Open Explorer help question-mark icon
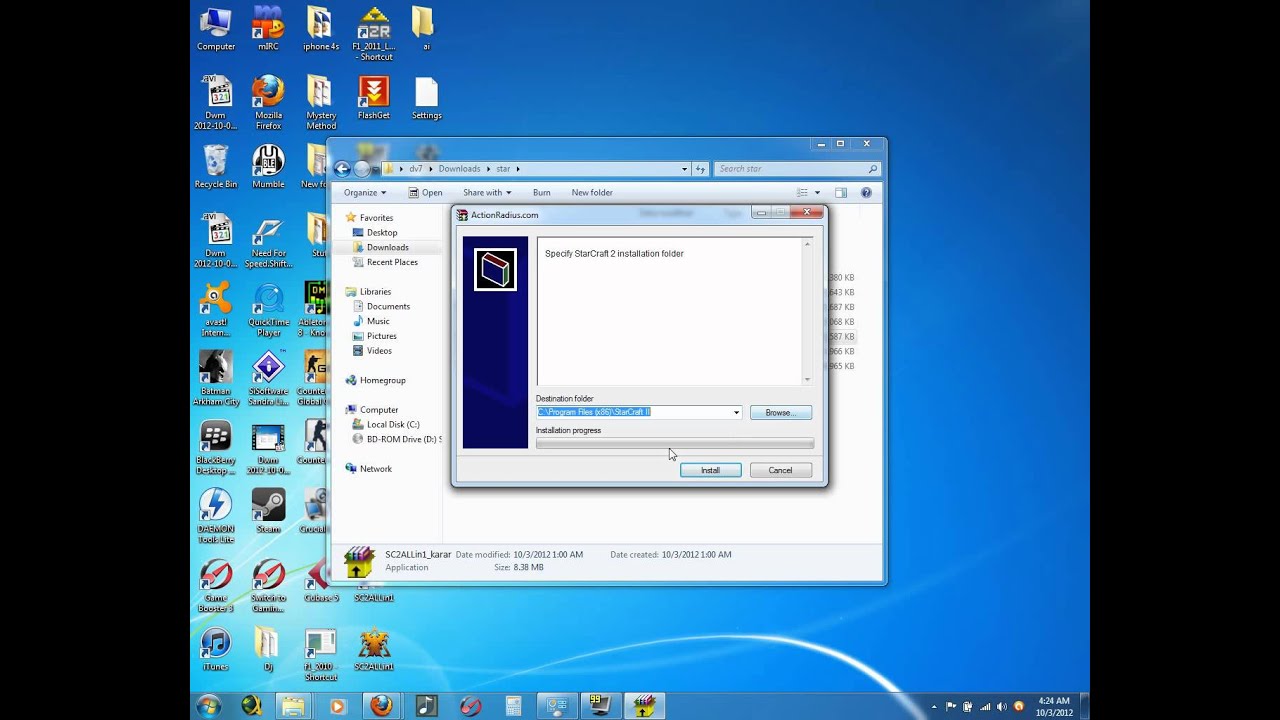This screenshot has width=1280, height=720. pos(866,192)
